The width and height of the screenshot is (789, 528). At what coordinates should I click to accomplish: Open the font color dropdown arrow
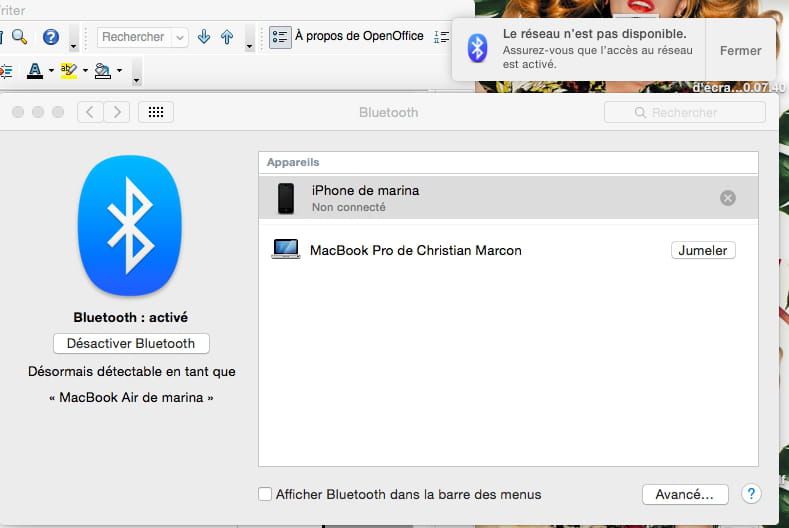pyautogui.click(x=51, y=70)
